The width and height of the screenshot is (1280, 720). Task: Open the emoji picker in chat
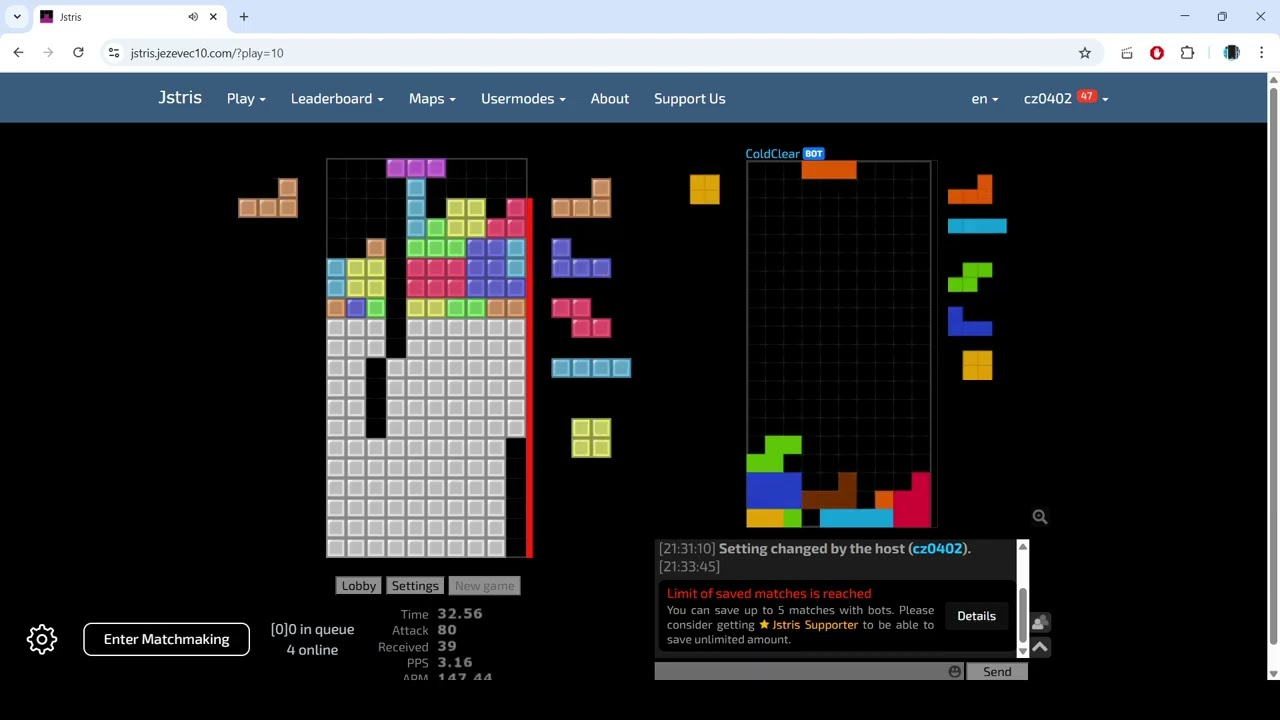pos(955,672)
